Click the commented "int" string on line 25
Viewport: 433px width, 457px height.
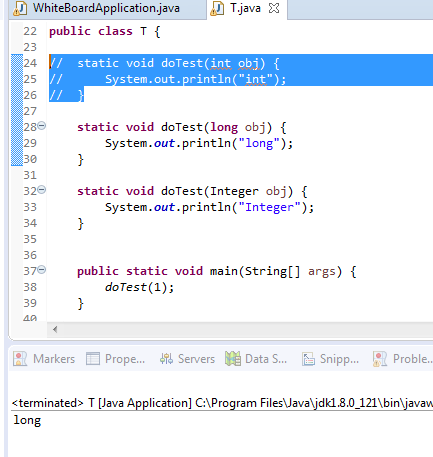point(256,79)
